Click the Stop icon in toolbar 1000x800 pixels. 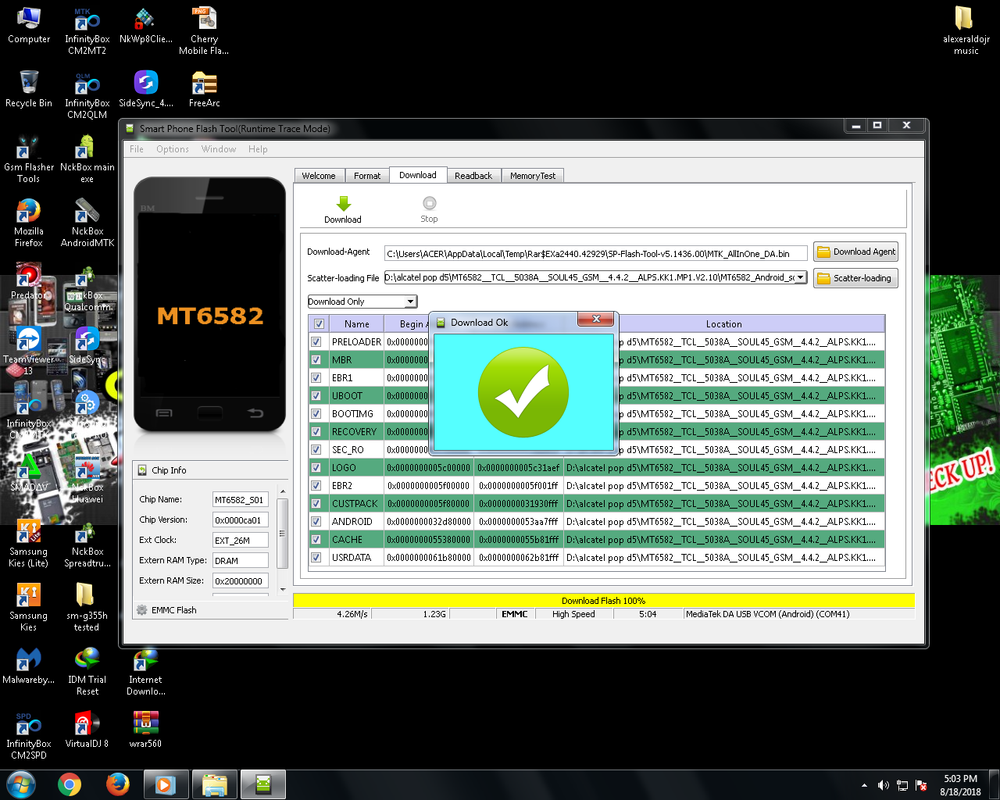[x=429, y=203]
